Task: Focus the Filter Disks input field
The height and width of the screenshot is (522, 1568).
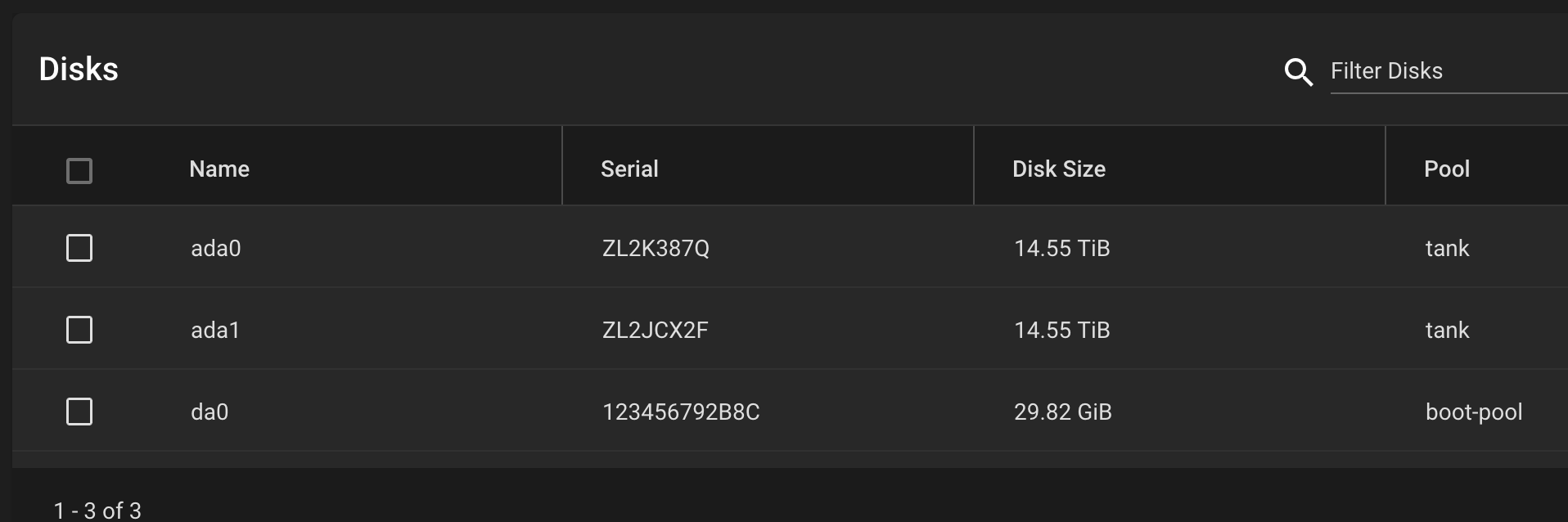Action: 1449,71
